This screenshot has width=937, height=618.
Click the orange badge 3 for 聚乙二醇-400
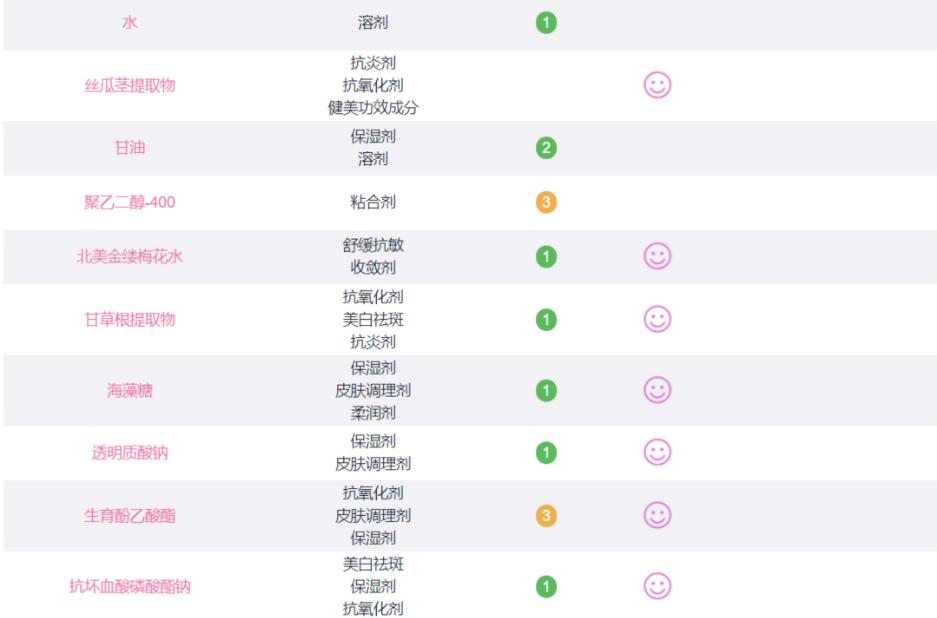click(546, 203)
